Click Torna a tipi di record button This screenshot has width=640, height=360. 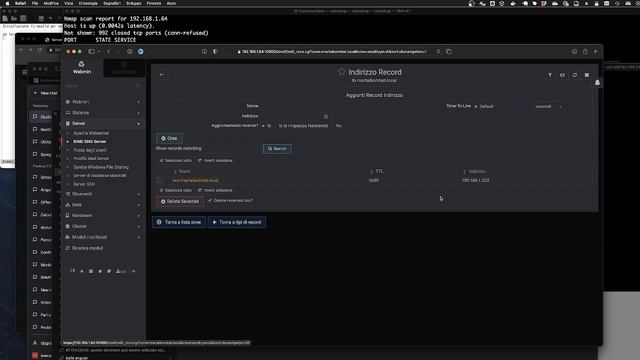point(237,222)
